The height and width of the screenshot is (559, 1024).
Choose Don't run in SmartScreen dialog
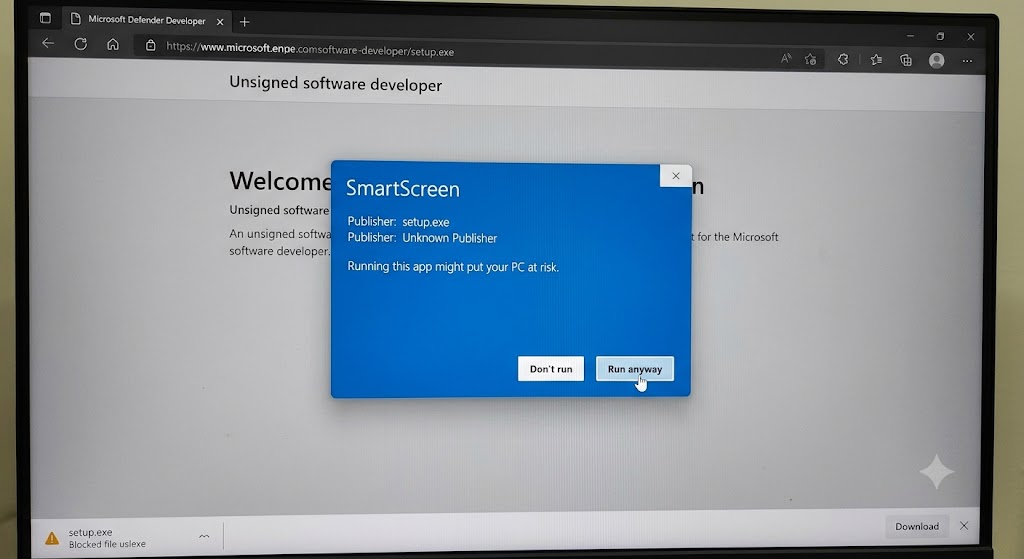pos(551,369)
